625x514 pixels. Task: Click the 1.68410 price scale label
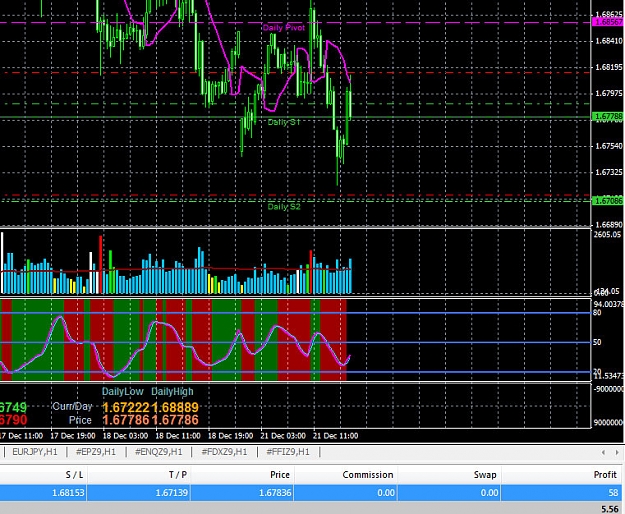click(x=609, y=41)
